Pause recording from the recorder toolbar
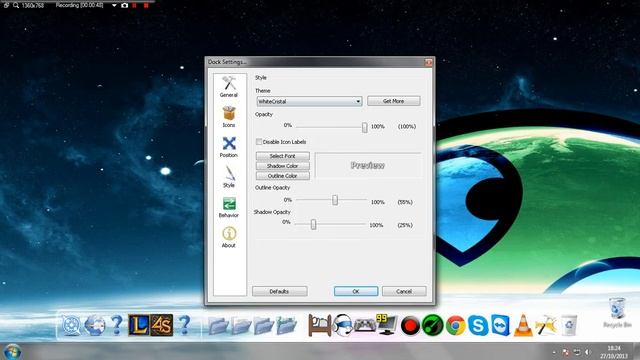Screen dimensions: 640x360 (x=134, y=5)
